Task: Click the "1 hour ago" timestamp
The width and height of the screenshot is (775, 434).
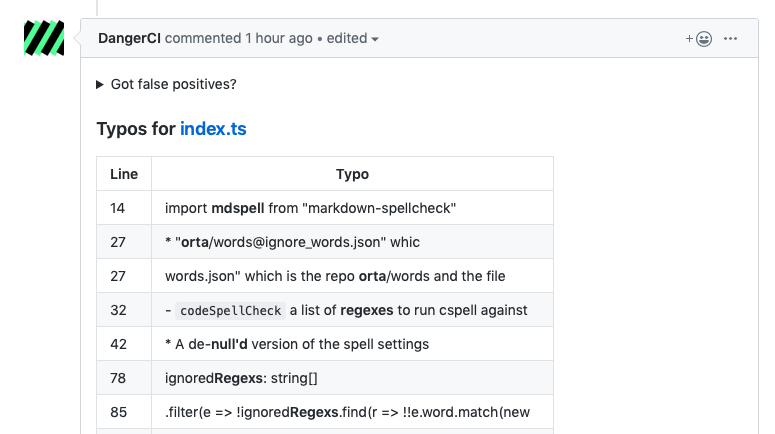Action: 279,39
